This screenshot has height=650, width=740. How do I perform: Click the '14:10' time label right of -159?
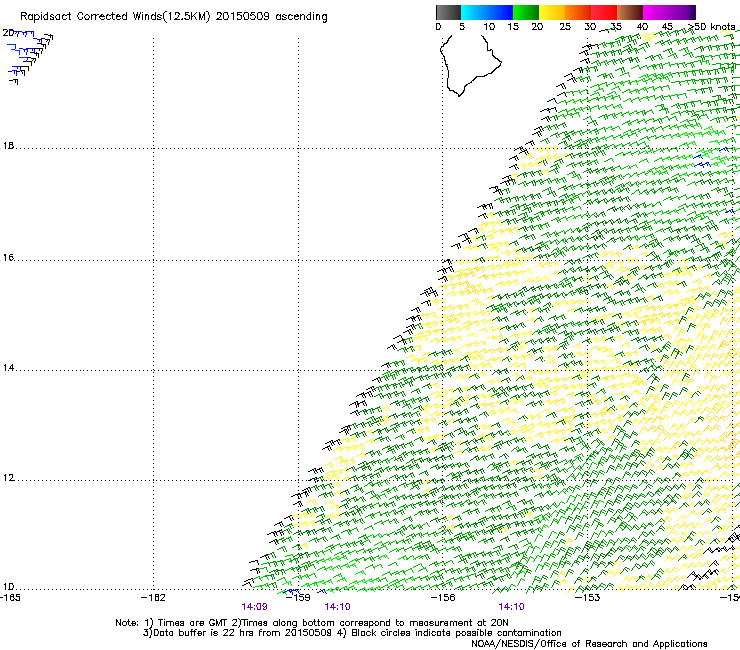pos(337,607)
